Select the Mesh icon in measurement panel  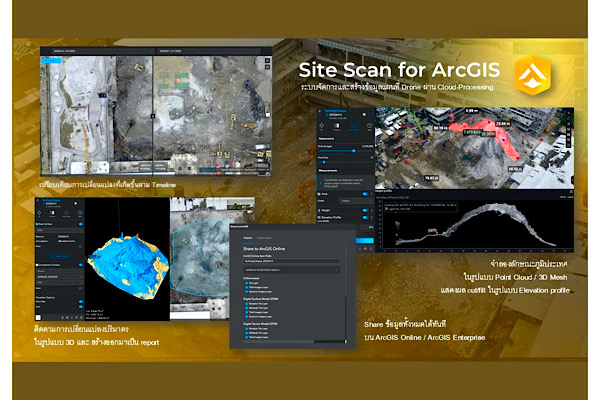tap(369, 126)
